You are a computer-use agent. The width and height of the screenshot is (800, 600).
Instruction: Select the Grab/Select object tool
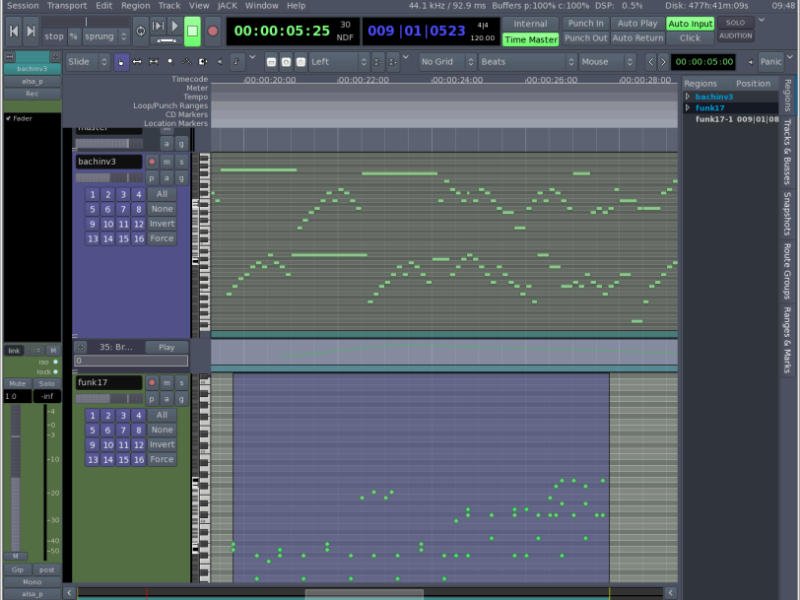click(121, 61)
